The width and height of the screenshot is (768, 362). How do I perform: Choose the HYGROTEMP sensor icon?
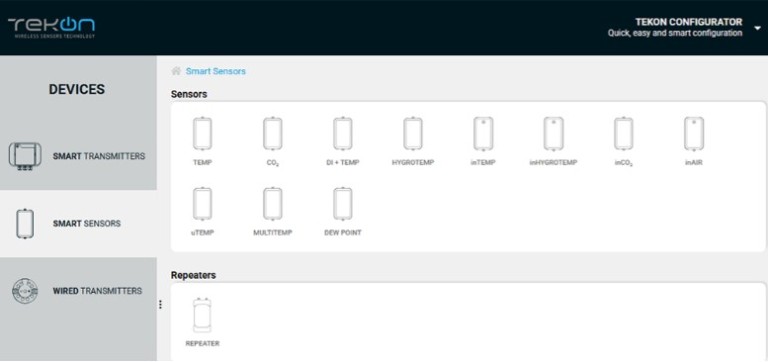click(x=413, y=134)
